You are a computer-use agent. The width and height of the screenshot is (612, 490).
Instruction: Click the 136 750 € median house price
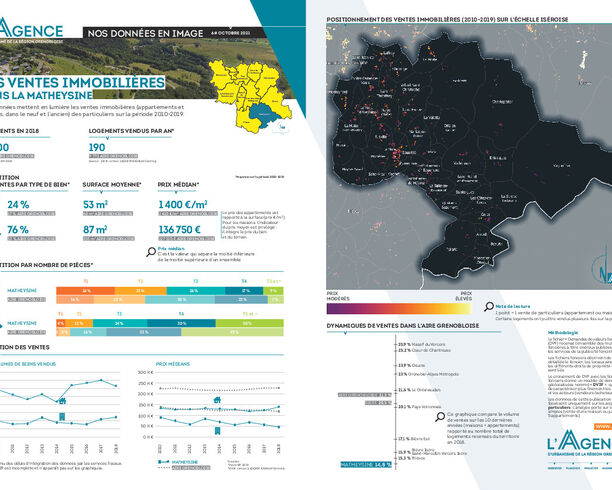(x=180, y=229)
